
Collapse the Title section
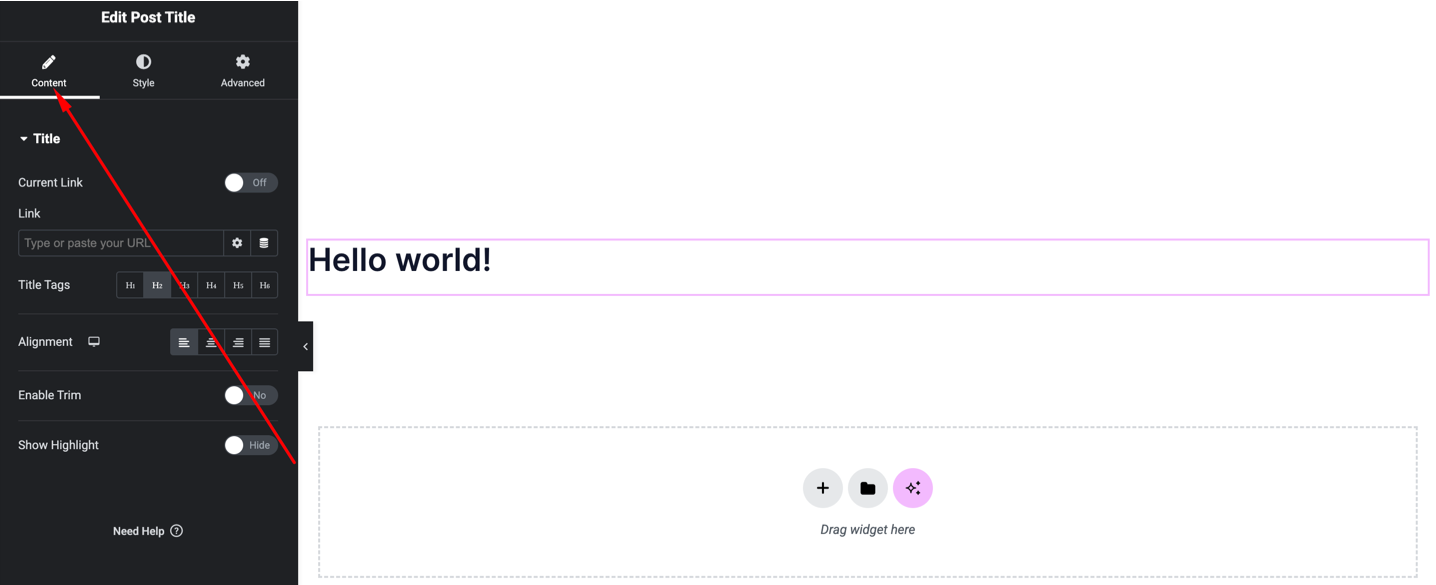tap(40, 139)
